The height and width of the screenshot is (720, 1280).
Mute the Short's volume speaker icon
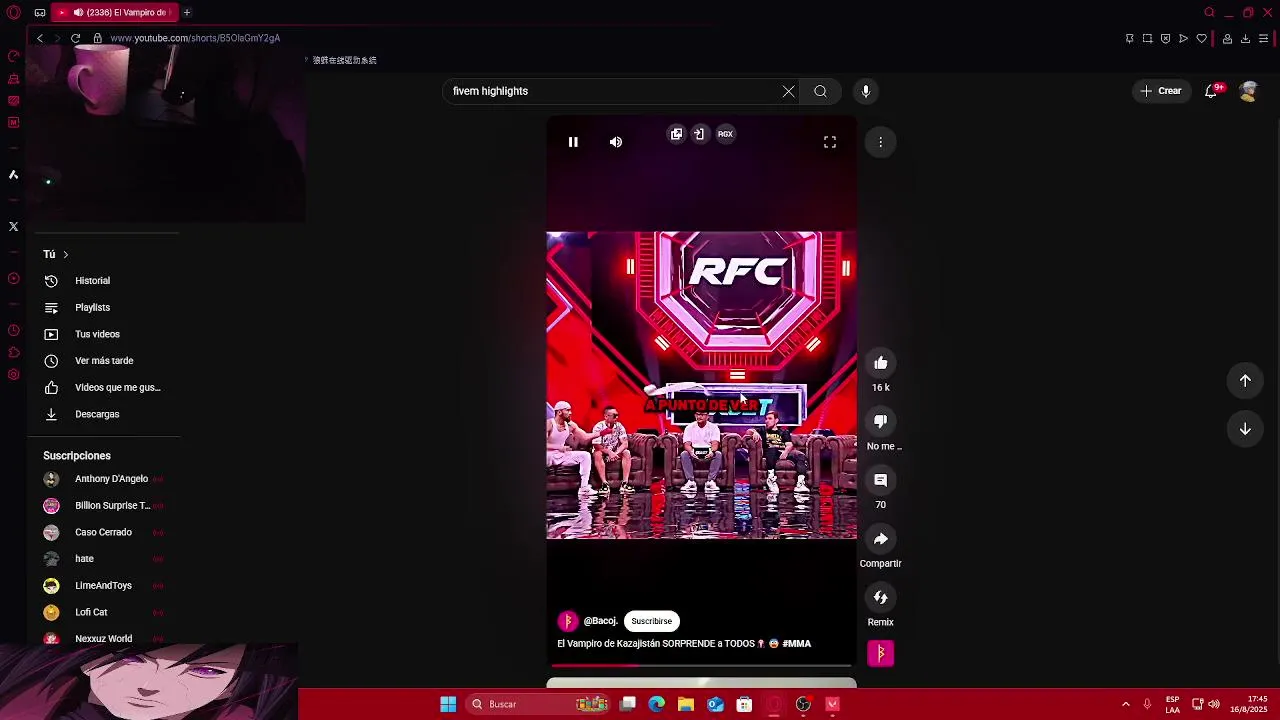coord(616,142)
